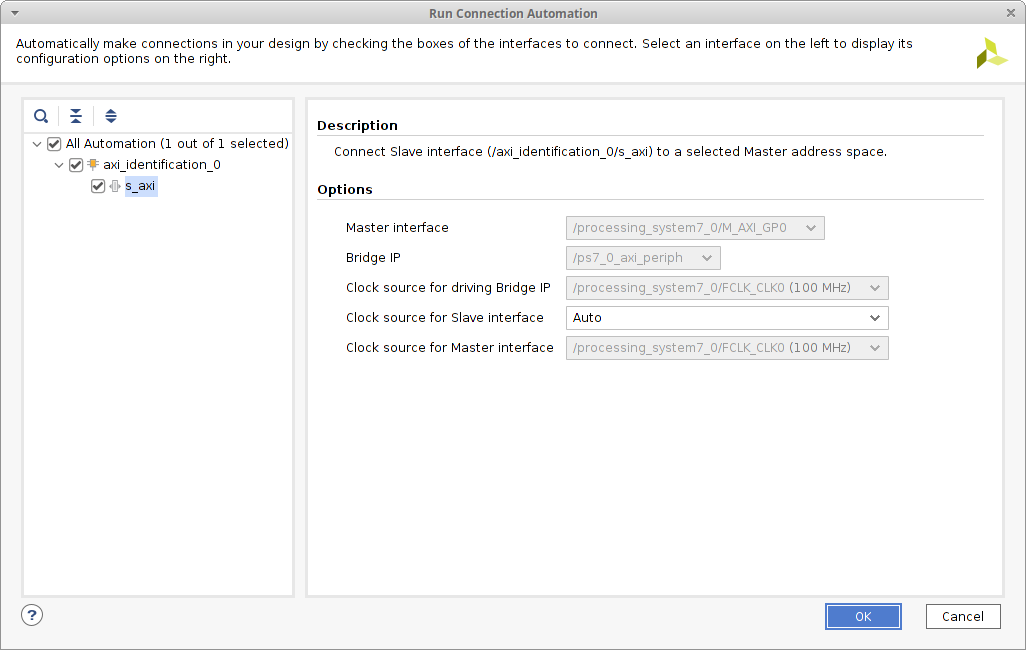The image size is (1026, 650).
Task: Open the window menu arrow in title bar
Action: [14, 13]
